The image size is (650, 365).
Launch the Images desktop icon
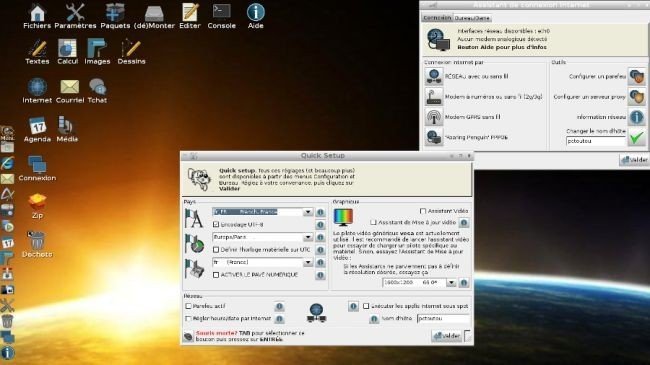[97, 51]
